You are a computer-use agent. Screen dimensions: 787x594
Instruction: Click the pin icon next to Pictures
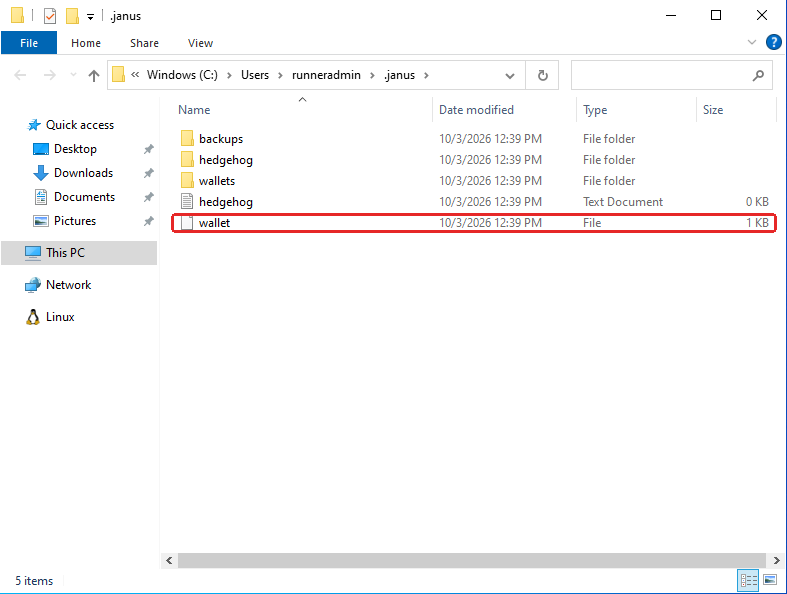(x=149, y=221)
